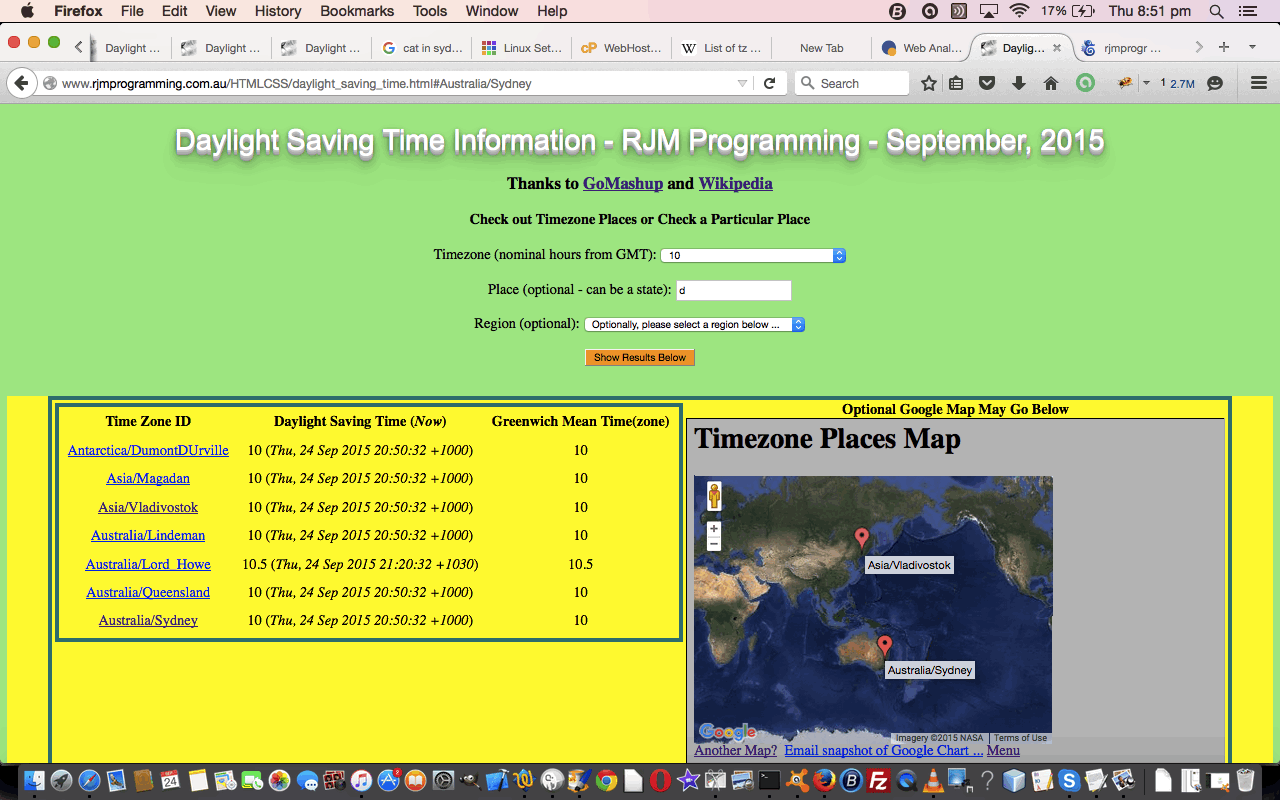Open the Firefox hamburger menu

point(1258,84)
